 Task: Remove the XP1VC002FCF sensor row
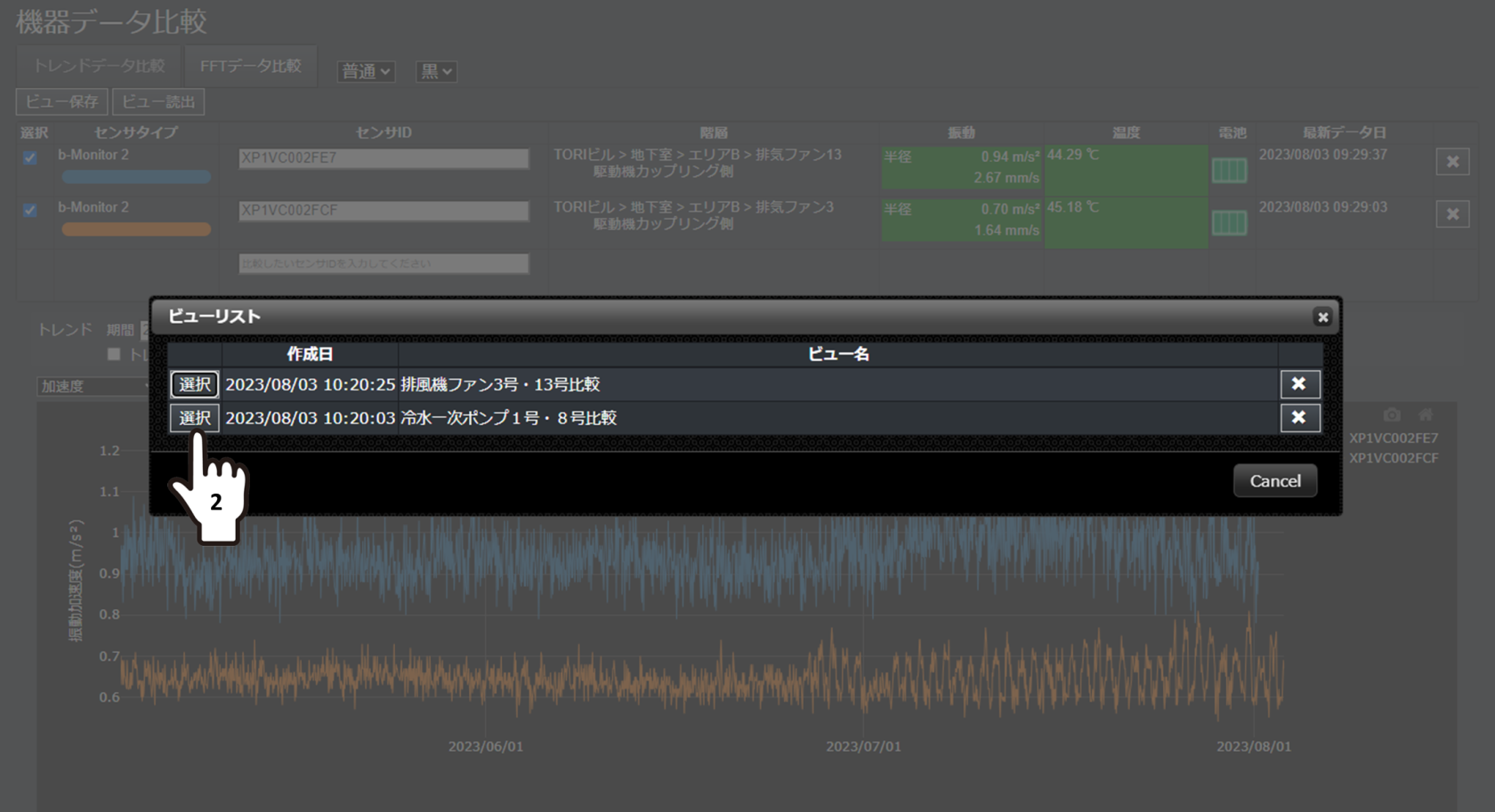coord(1452,214)
